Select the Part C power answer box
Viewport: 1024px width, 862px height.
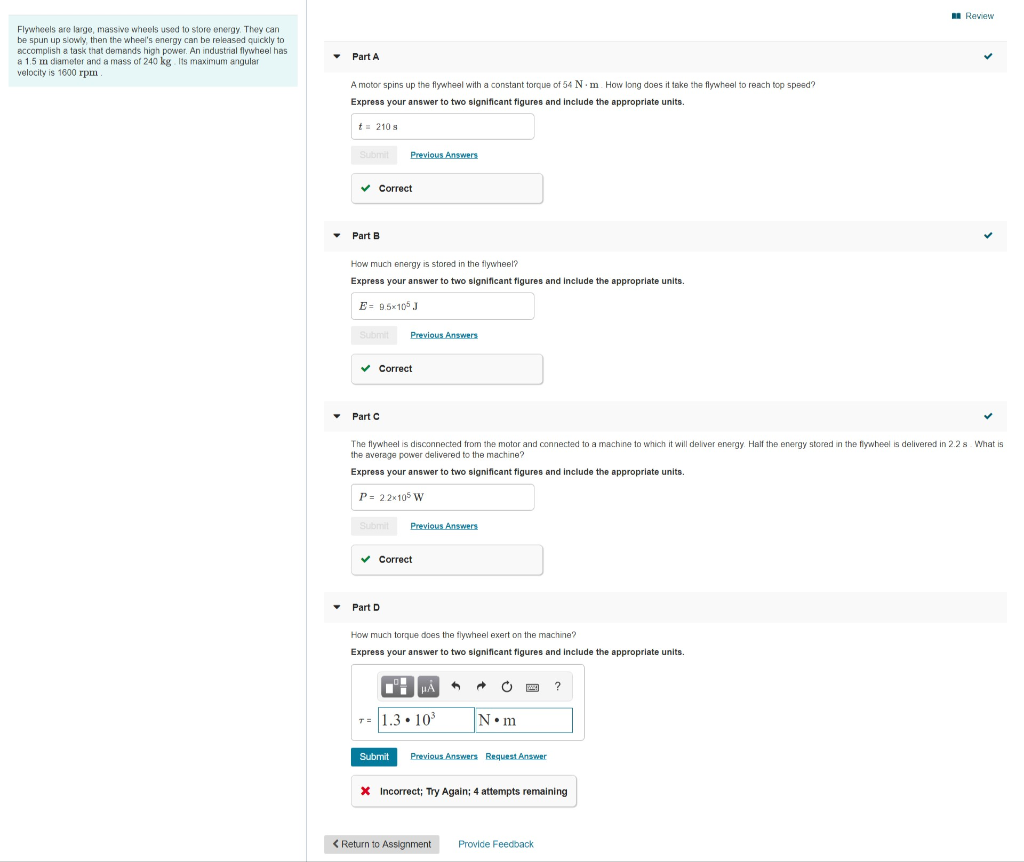click(x=443, y=498)
